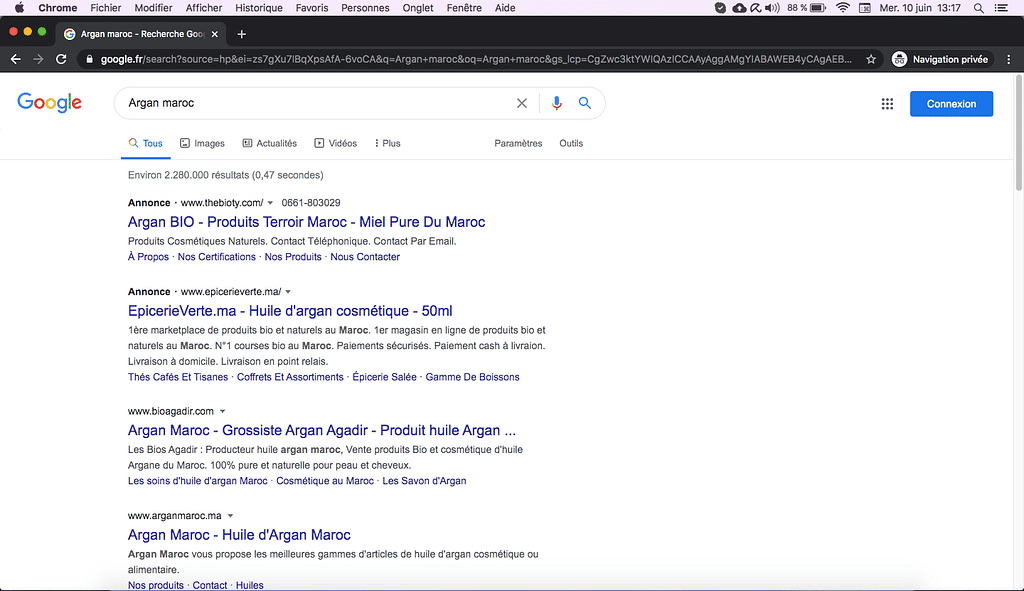This screenshot has height=591, width=1024.
Task: Open the Google apps grid
Action: (x=887, y=104)
